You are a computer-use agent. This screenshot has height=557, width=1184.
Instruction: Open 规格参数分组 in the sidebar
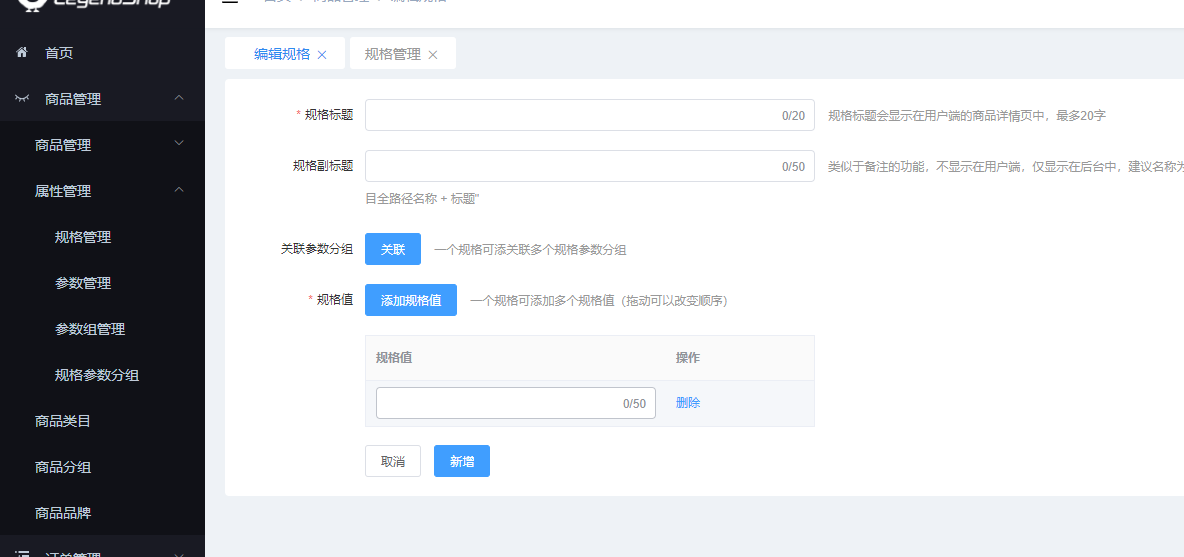pyautogui.click(x=97, y=375)
